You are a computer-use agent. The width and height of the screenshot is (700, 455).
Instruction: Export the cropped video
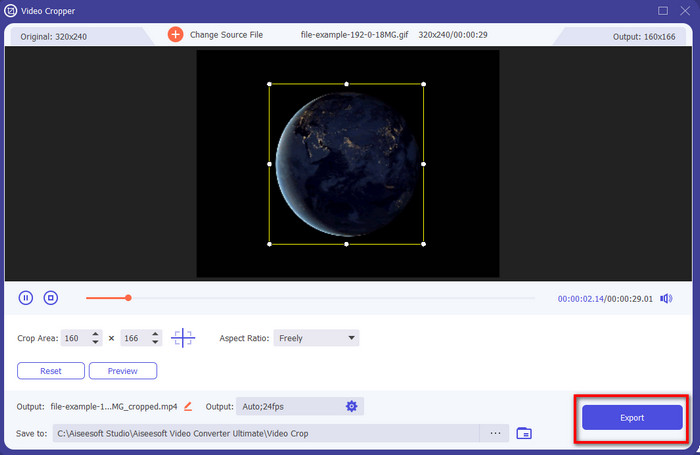point(631,417)
